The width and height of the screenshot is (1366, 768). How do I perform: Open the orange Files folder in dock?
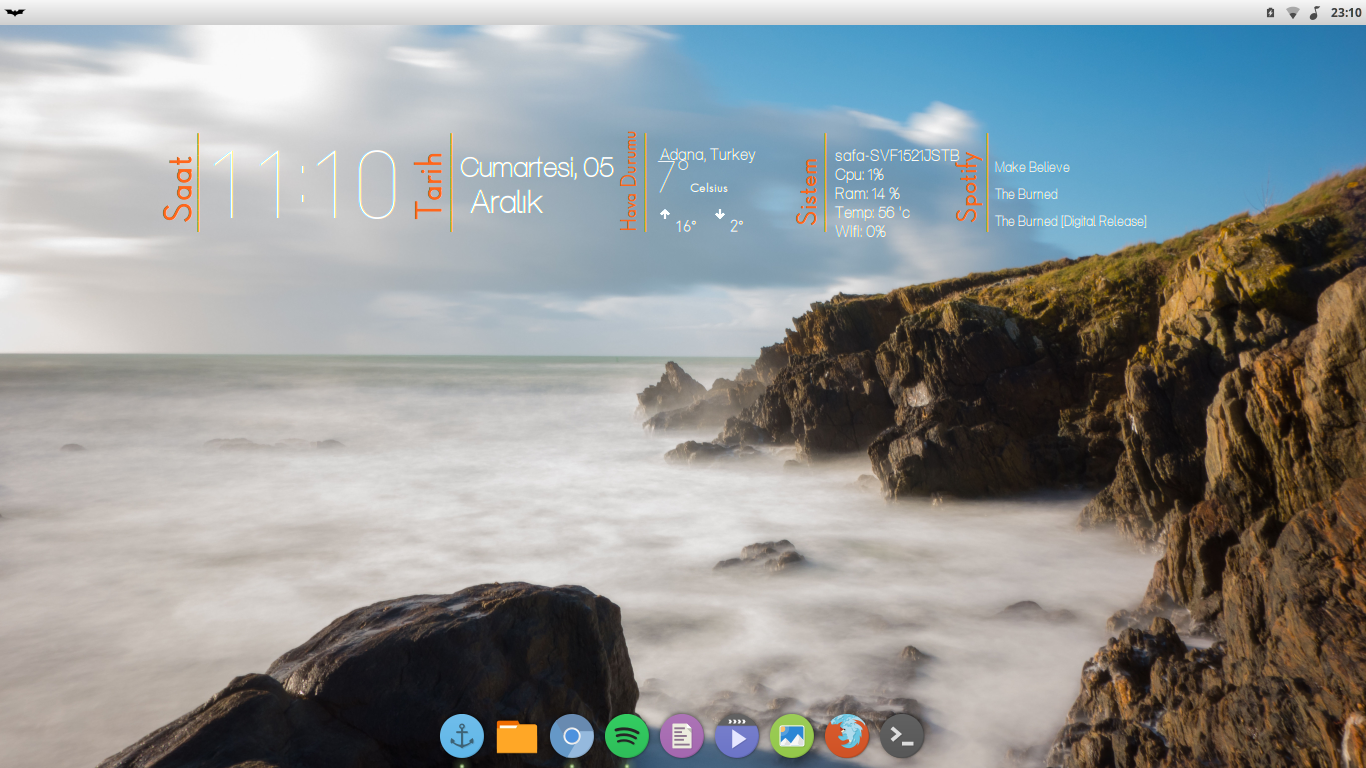tap(517, 737)
